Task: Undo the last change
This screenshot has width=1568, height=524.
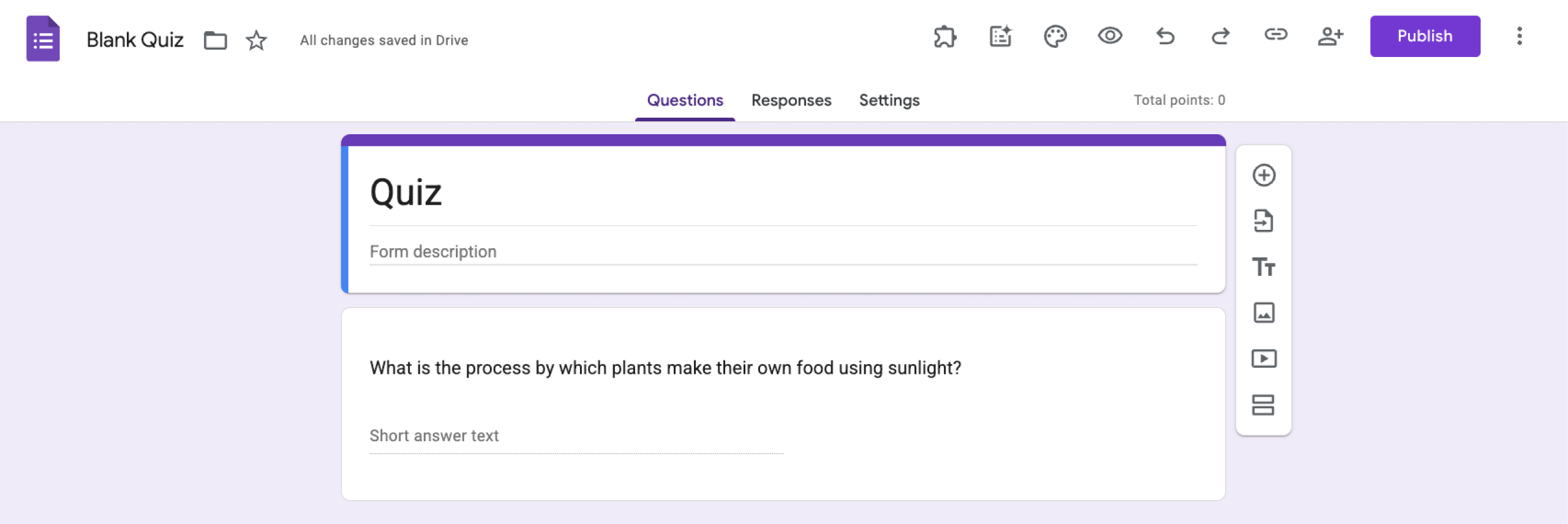Action: point(1166,37)
